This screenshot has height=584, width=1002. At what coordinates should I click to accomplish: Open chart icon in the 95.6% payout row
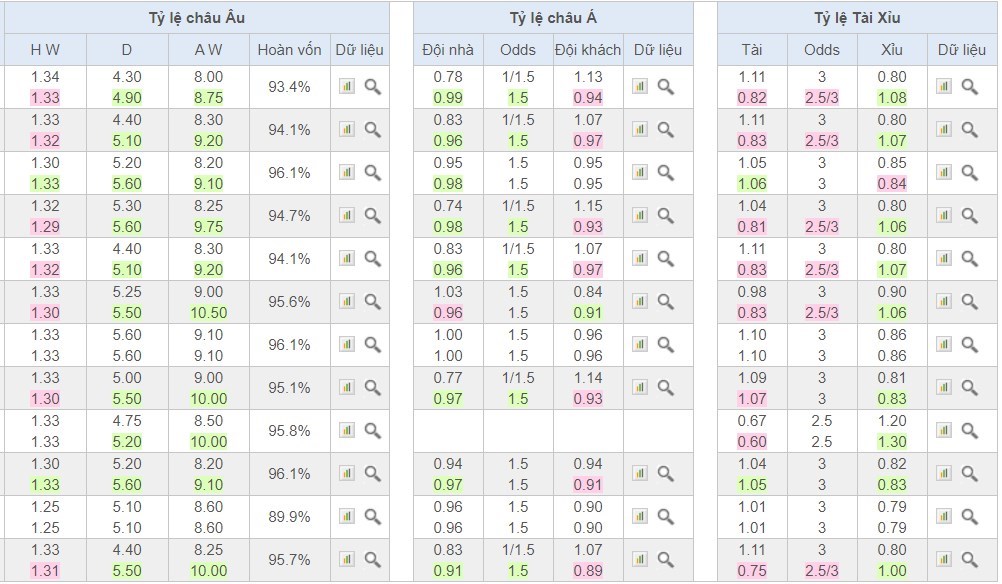pyautogui.click(x=347, y=301)
